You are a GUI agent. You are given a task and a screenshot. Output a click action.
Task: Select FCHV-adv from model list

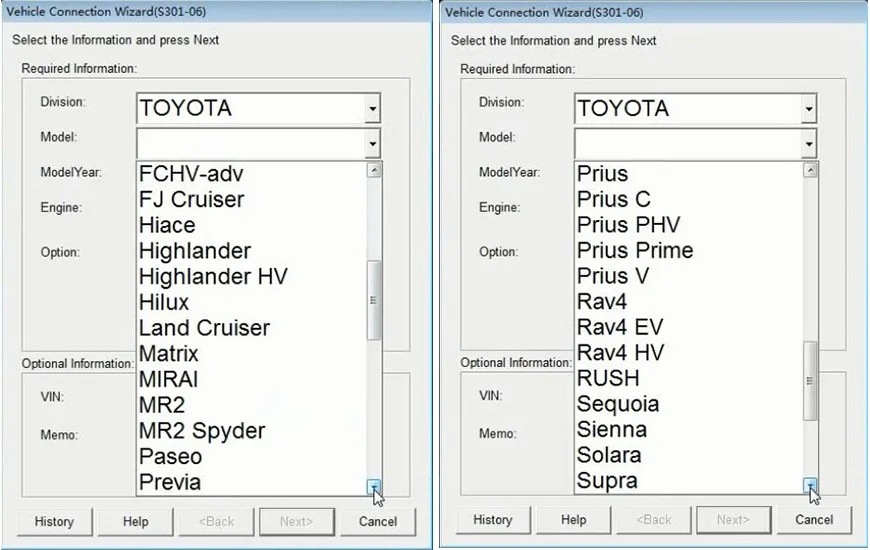pos(251,174)
